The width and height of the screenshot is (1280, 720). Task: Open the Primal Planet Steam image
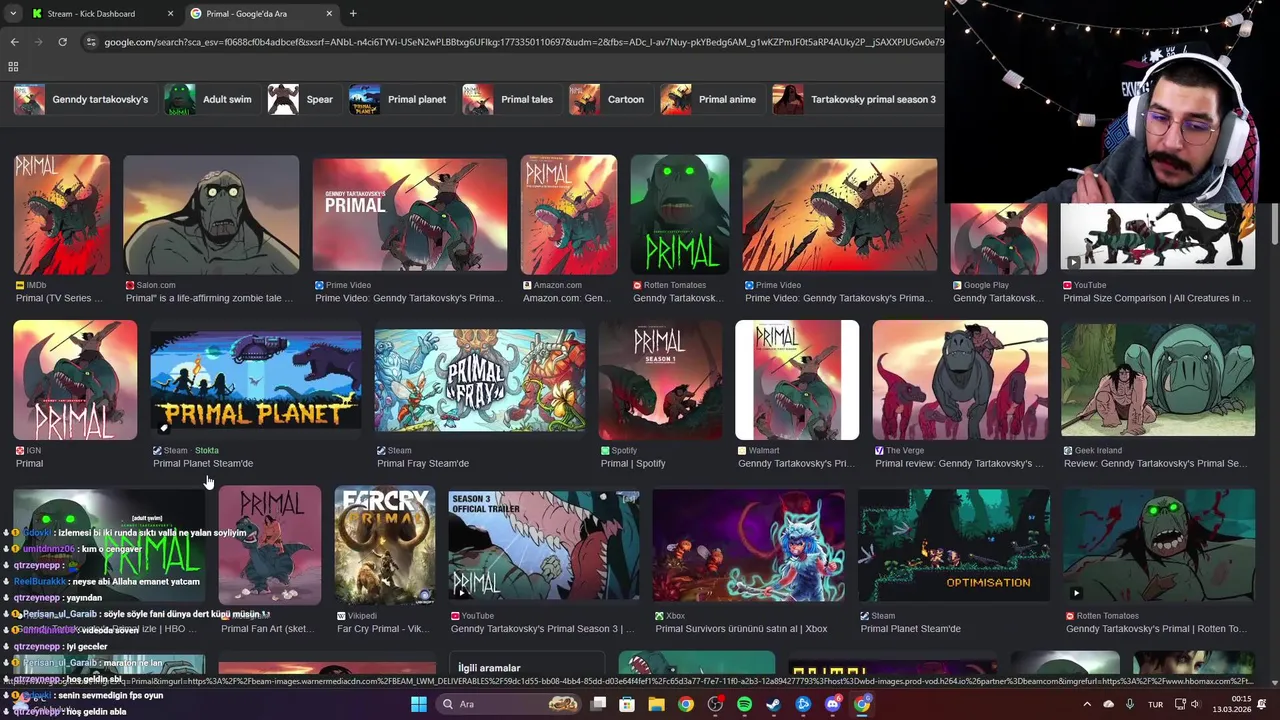tap(256, 380)
